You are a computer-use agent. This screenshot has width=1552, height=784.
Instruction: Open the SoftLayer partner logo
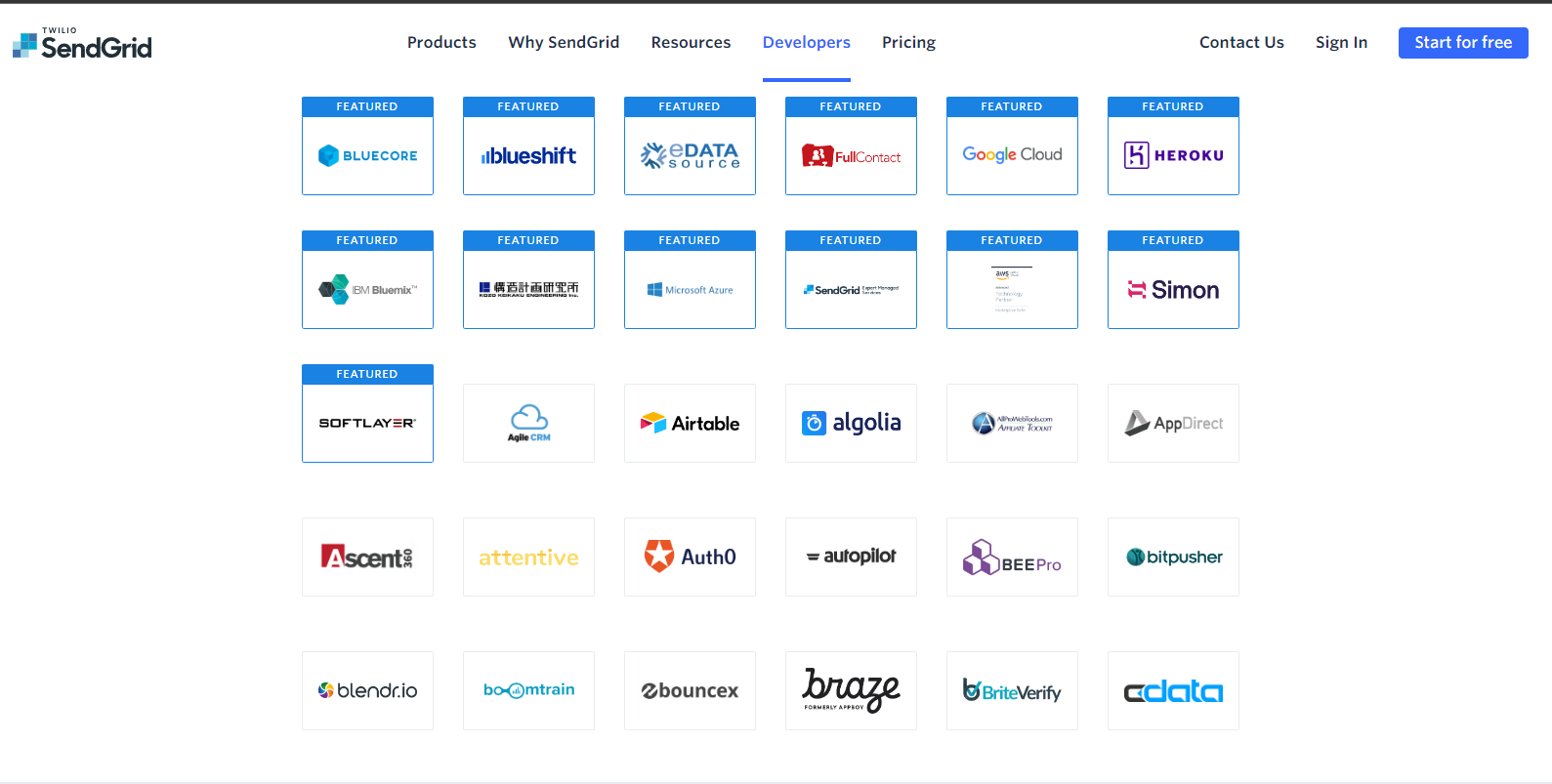367,423
